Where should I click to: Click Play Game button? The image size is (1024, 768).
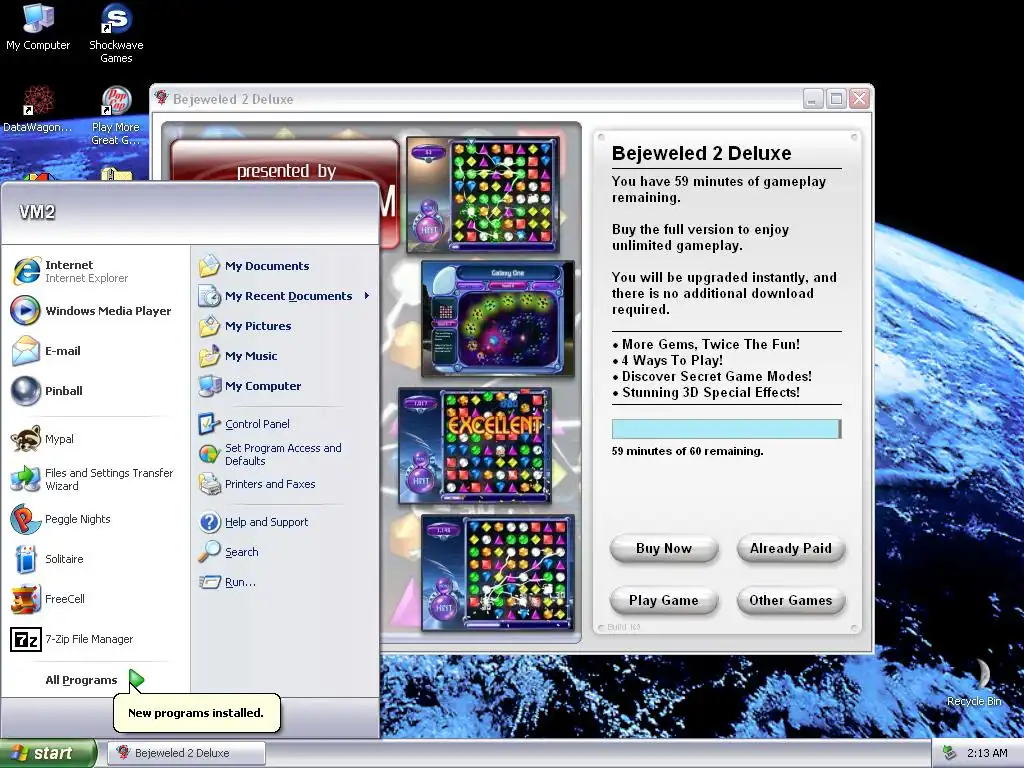click(x=664, y=600)
